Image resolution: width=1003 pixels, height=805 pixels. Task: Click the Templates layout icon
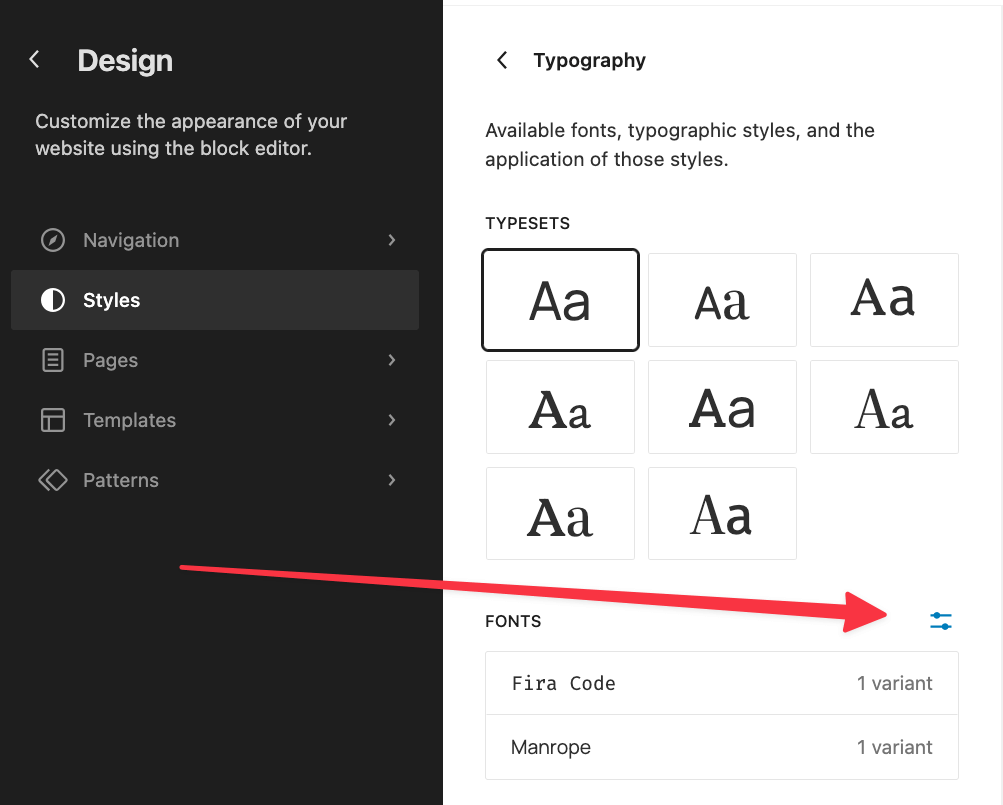(x=52, y=420)
